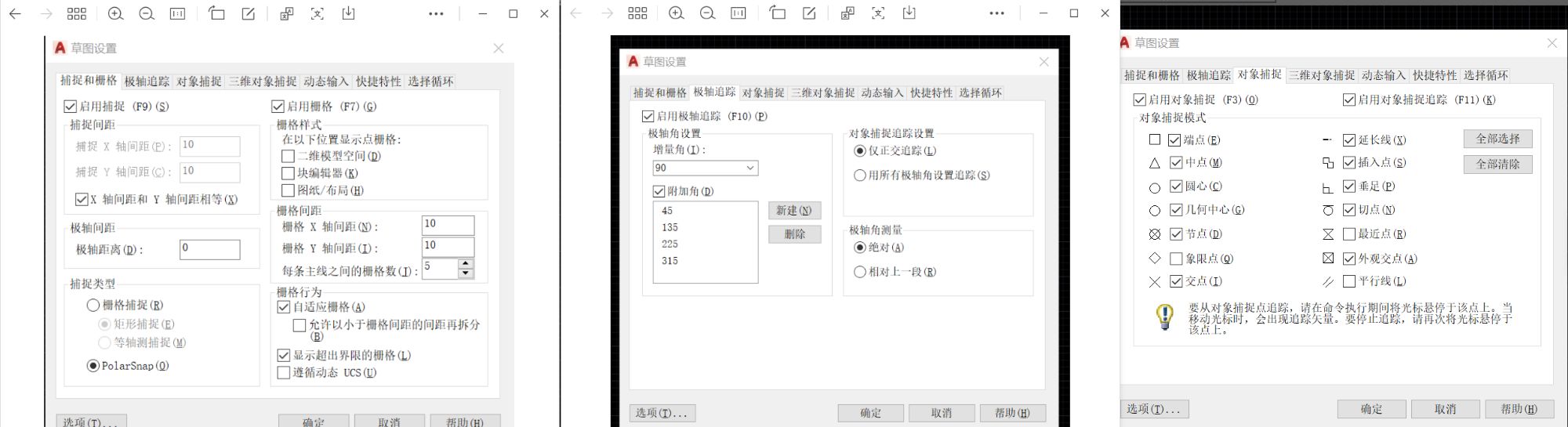The image size is (1568, 427).
Task: Open edit pencil icon in middle viewer
Action: click(x=809, y=13)
